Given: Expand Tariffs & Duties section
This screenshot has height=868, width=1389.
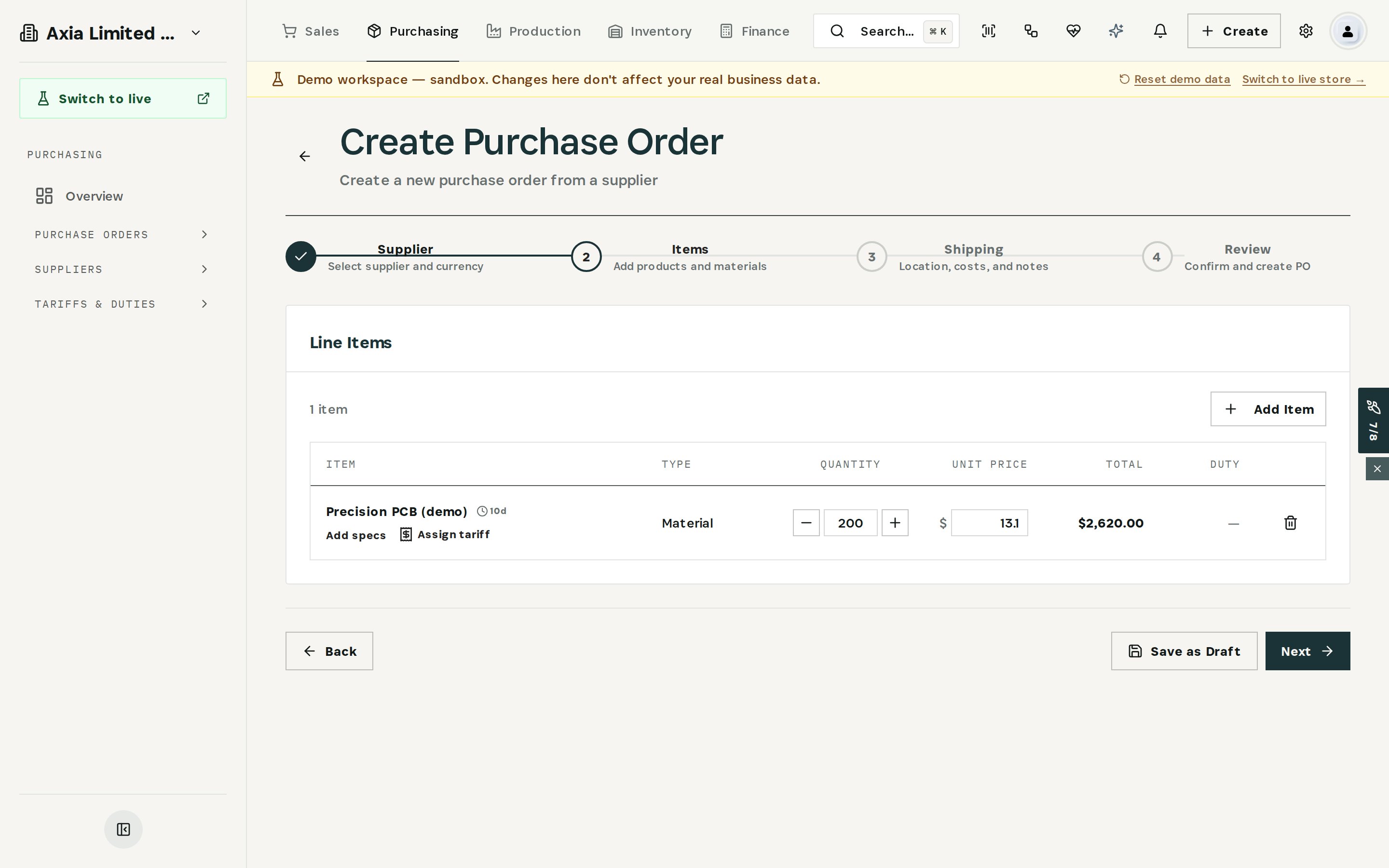Looking at the screenshot, I should coord(122,304).
